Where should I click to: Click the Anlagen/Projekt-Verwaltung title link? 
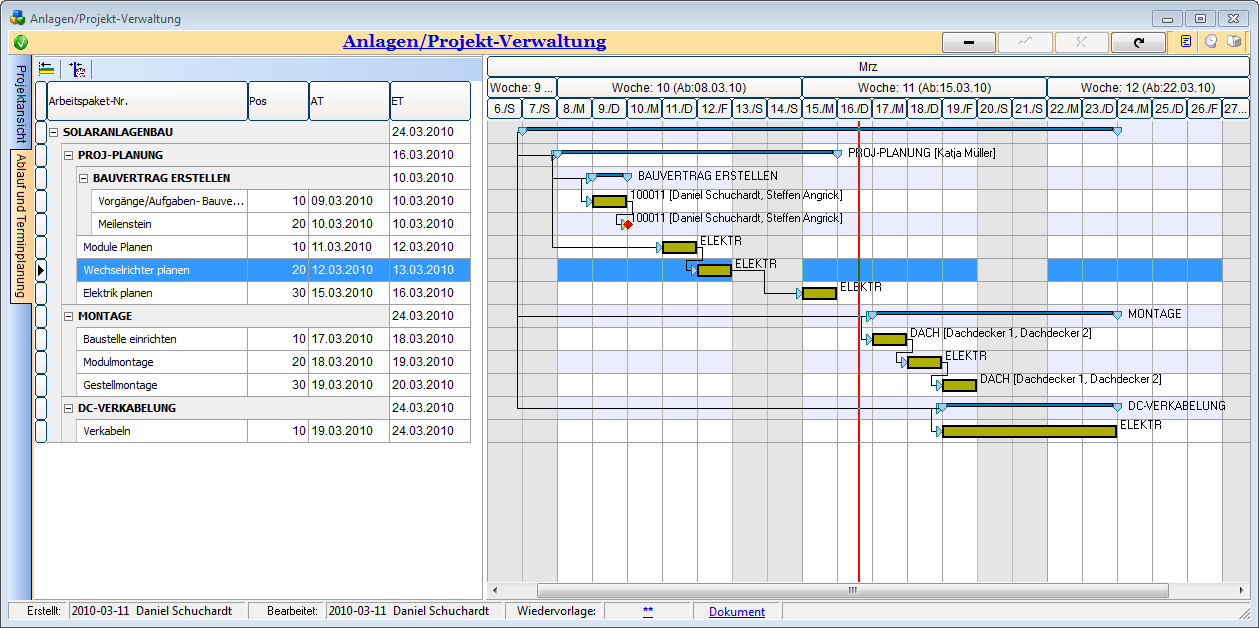474,42
